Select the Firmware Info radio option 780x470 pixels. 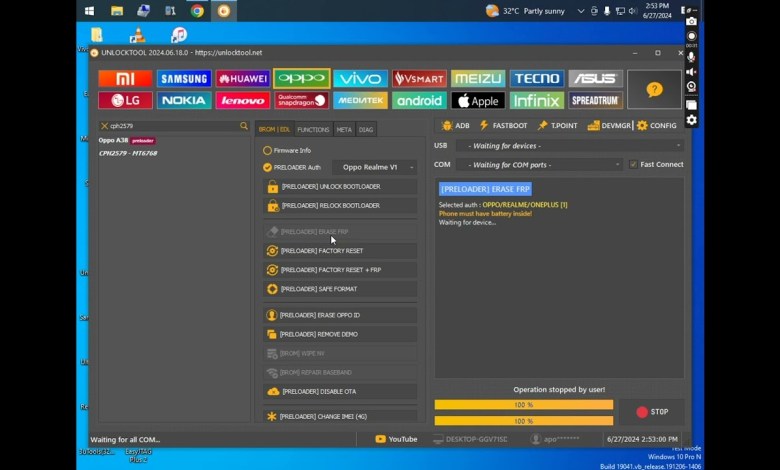(267, 150)
